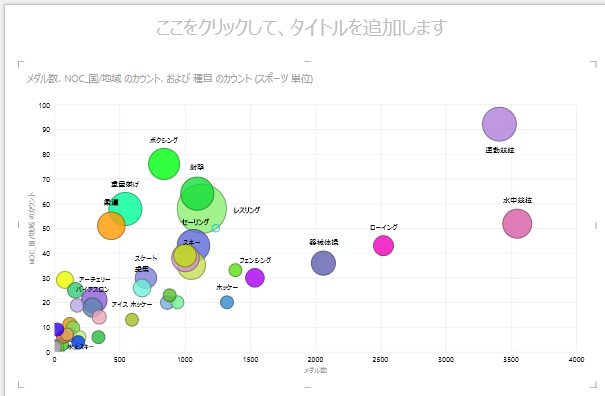Click the 100 tick on the y-axis
The width and height of the screenshot is (605, 396).
click(44, 105)
